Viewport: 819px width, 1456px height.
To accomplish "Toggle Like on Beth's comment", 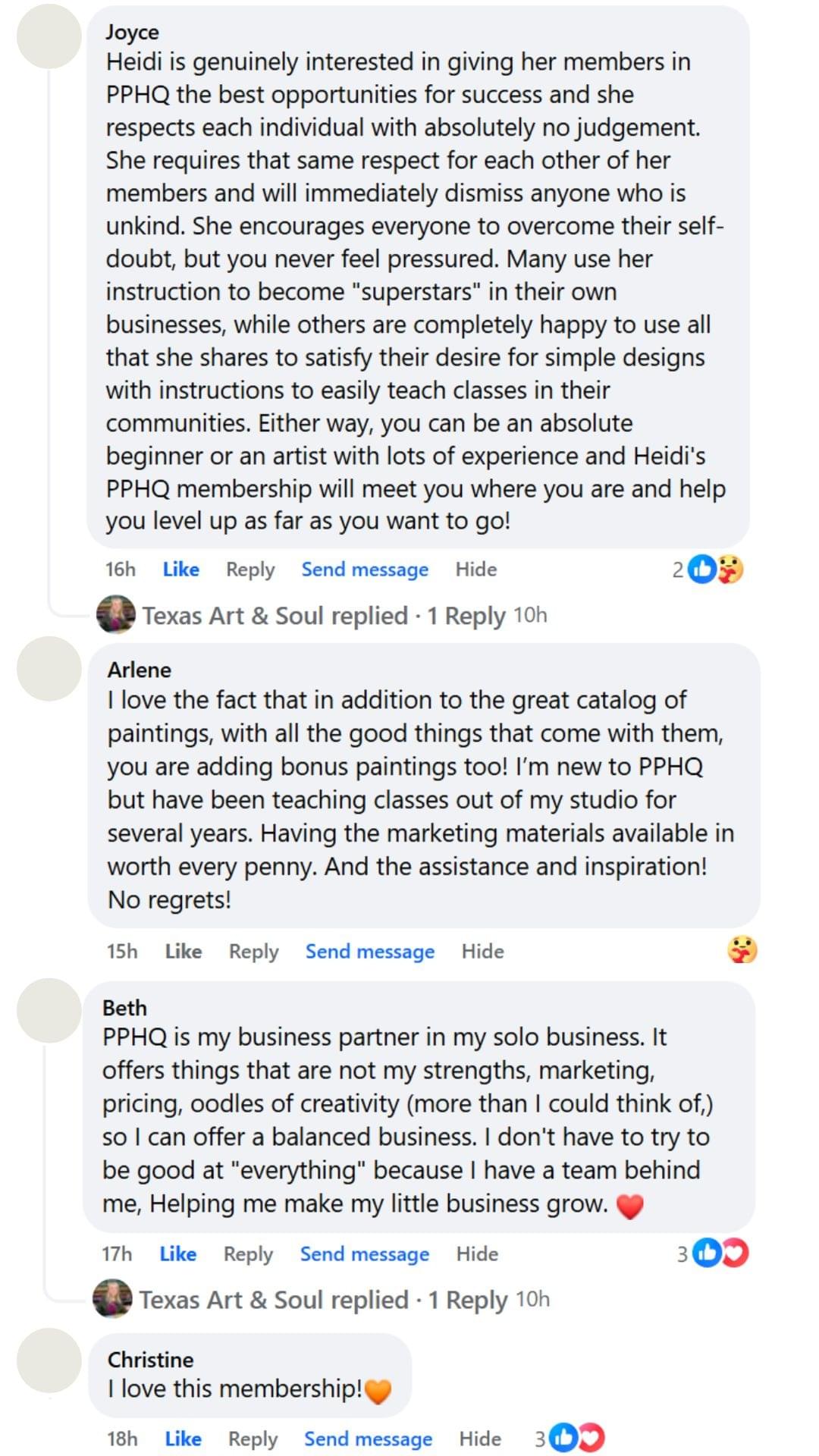I will [178, 1254].
